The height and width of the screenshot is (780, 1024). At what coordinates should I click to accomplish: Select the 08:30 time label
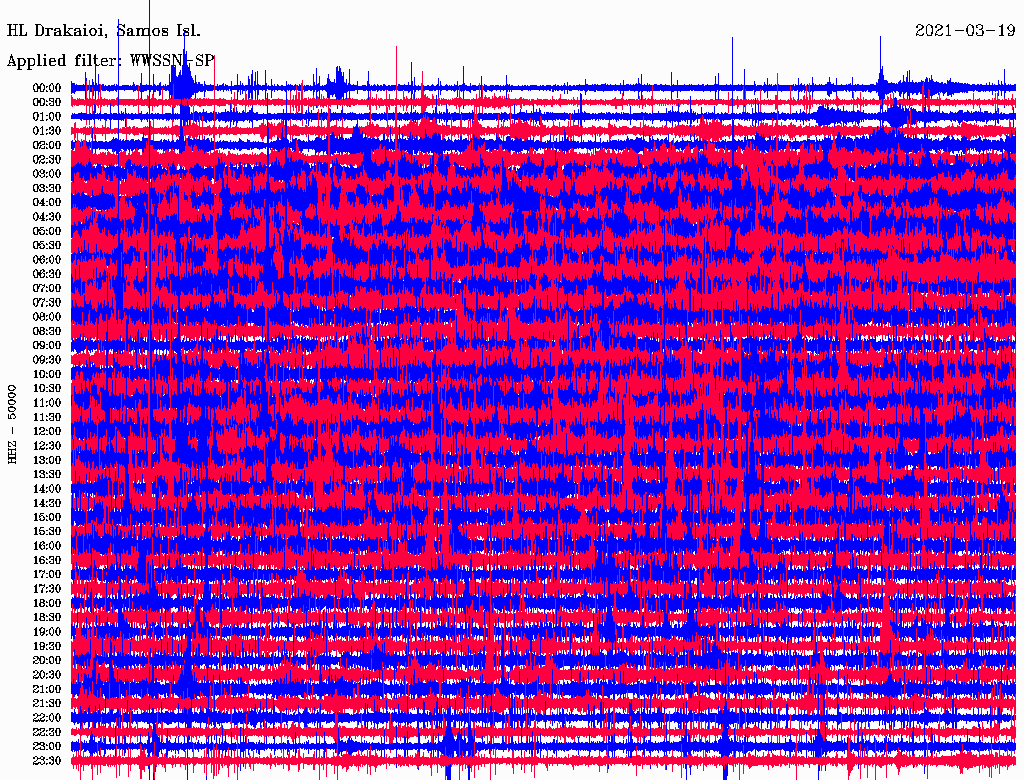[x=47, y=331]
